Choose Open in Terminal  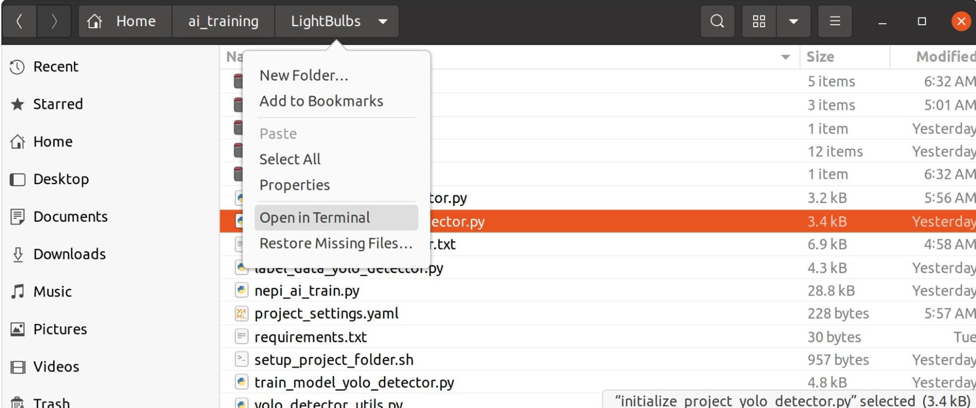click(x=315, y=218)
